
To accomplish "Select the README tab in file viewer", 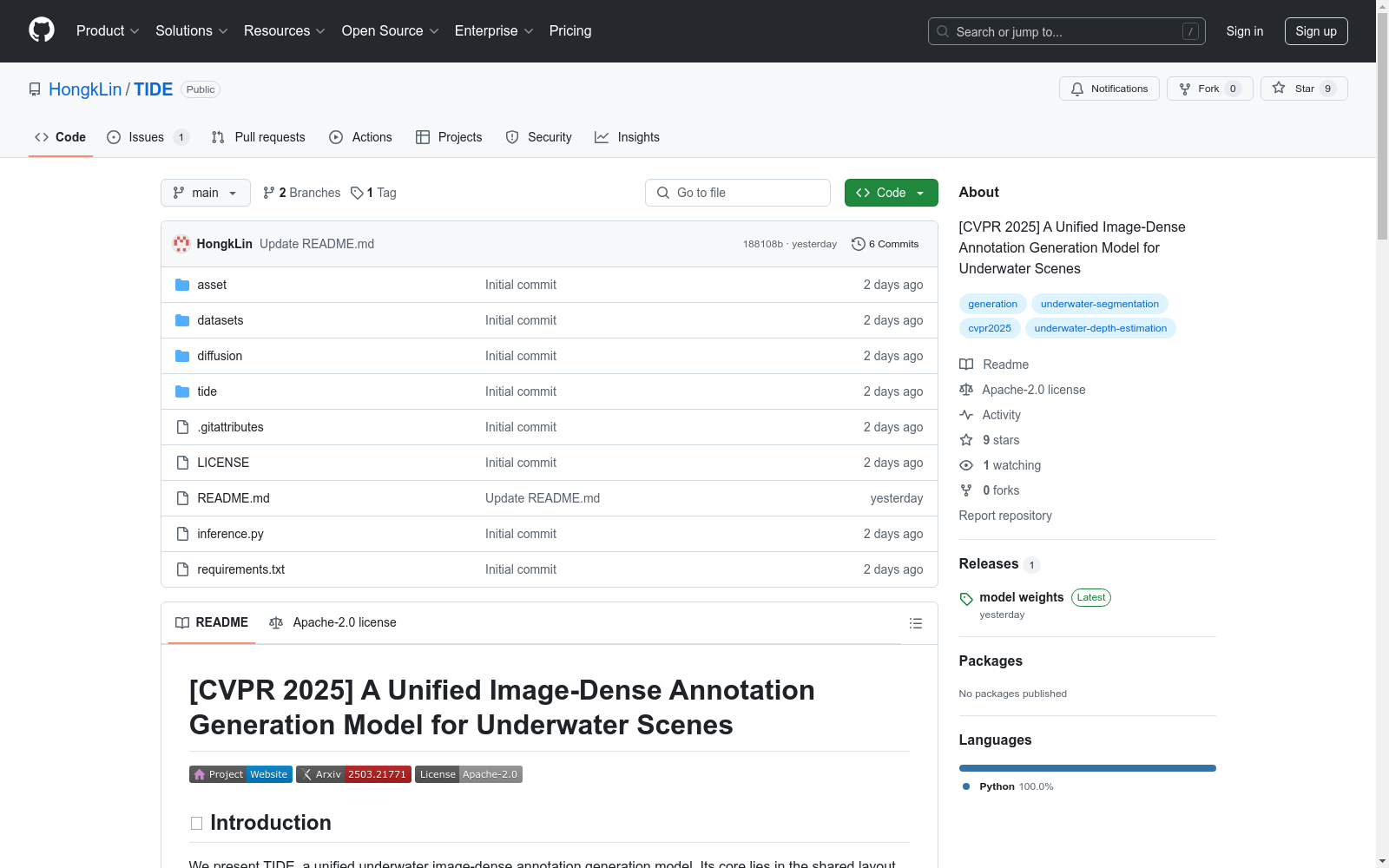I will (212, 622).
